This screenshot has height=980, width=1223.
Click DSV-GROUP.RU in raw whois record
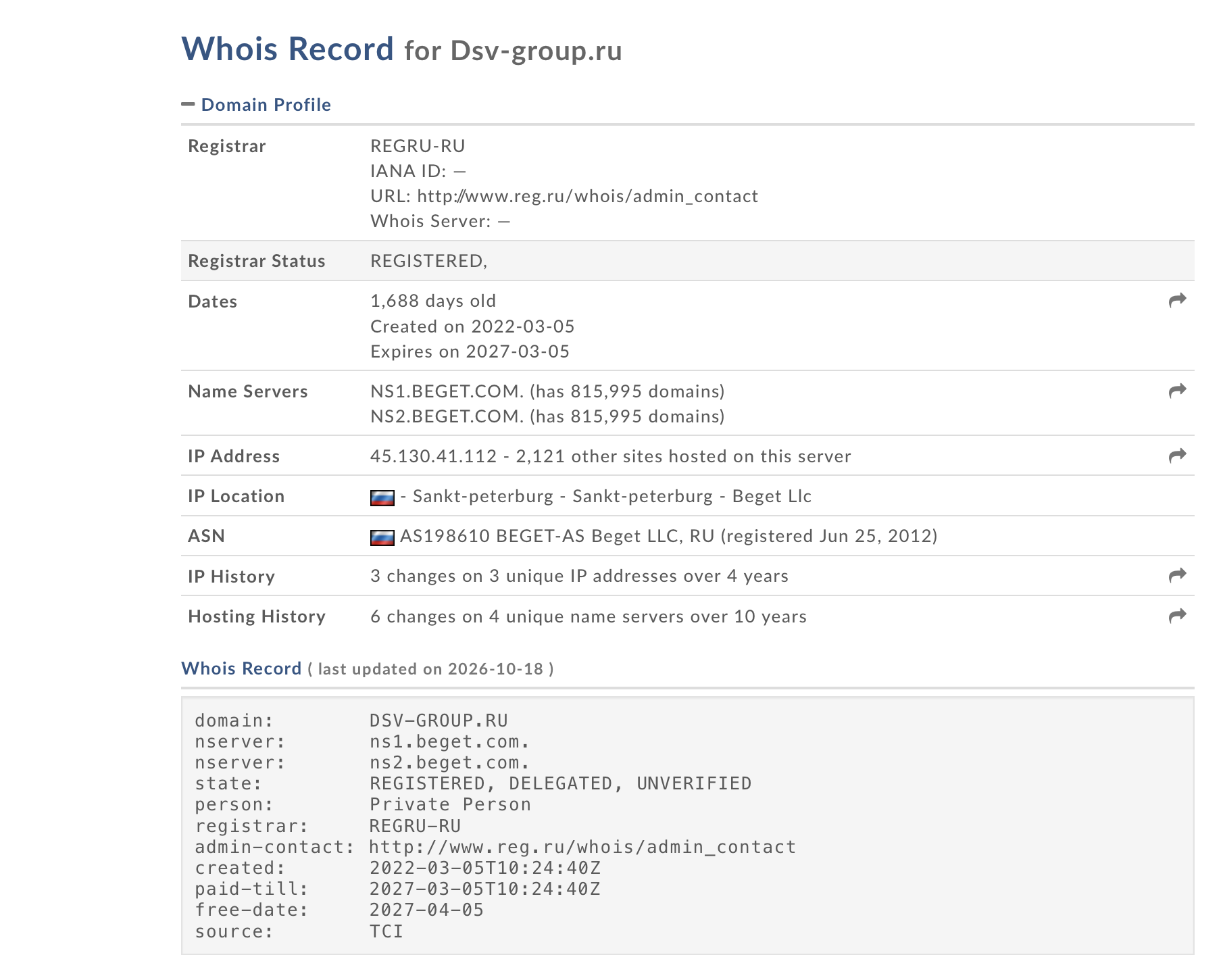coord(439,720)
